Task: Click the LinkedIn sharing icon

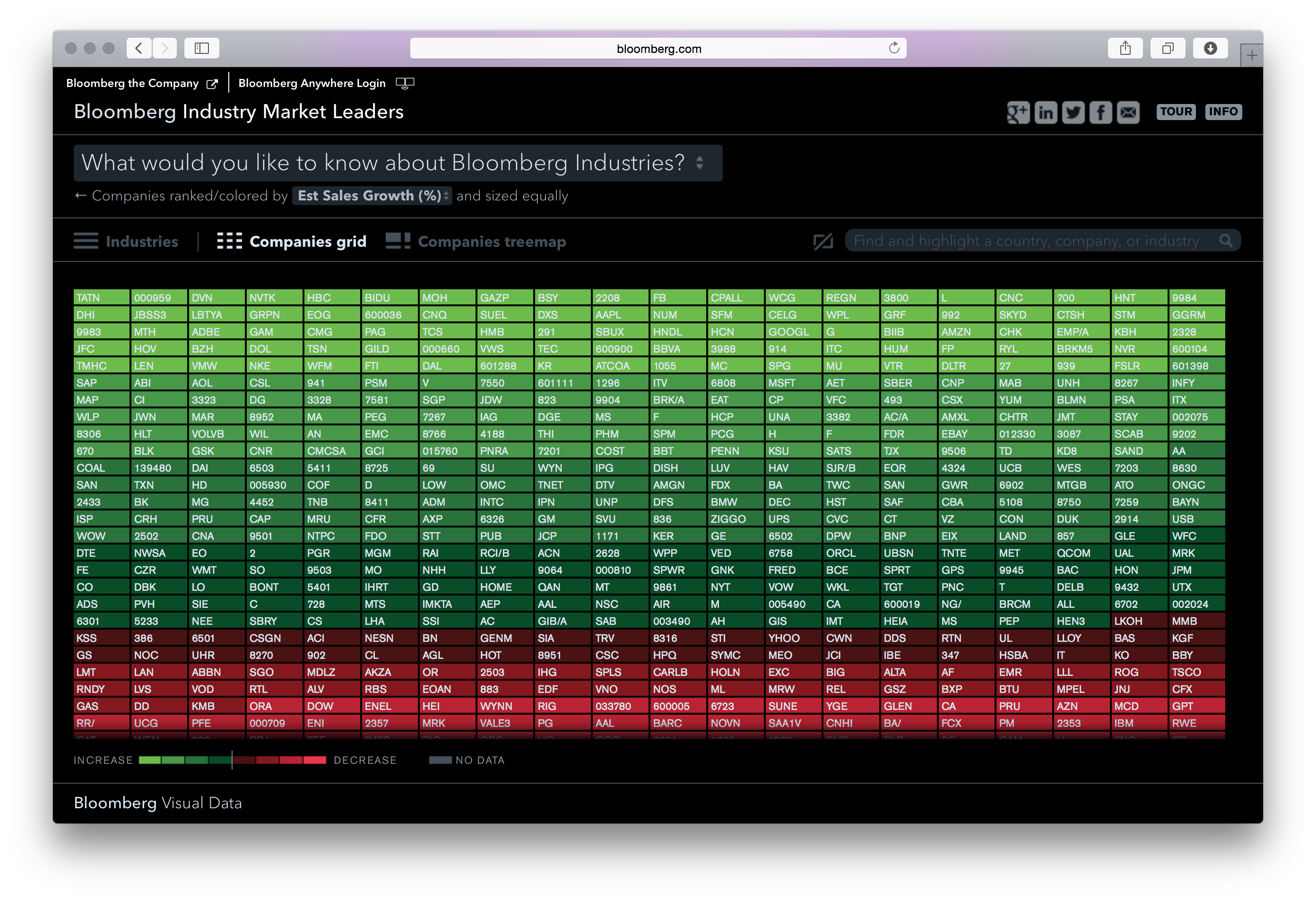Action: [x=1045, y=112]
